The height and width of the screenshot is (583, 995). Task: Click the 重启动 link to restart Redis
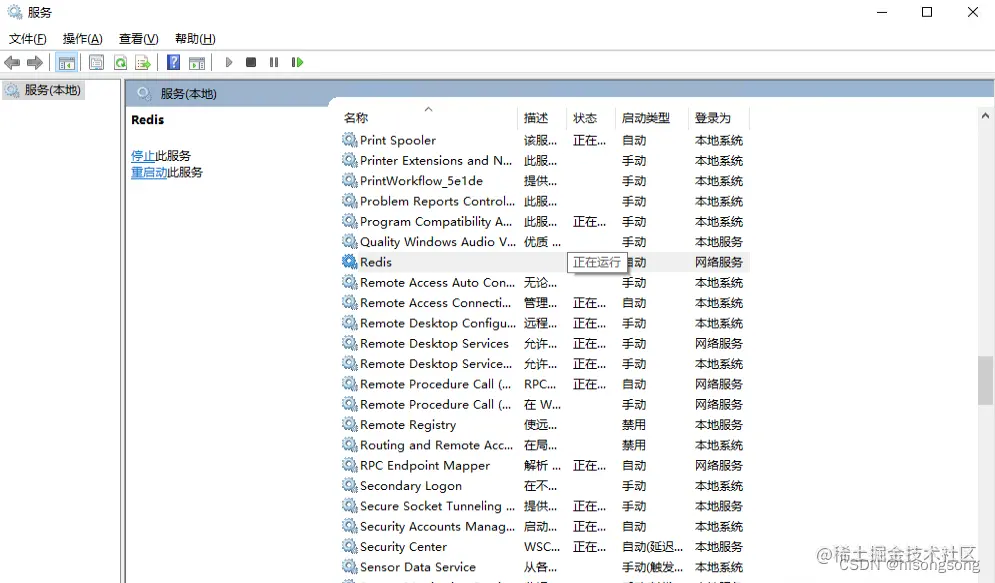(x=149, y=172)
